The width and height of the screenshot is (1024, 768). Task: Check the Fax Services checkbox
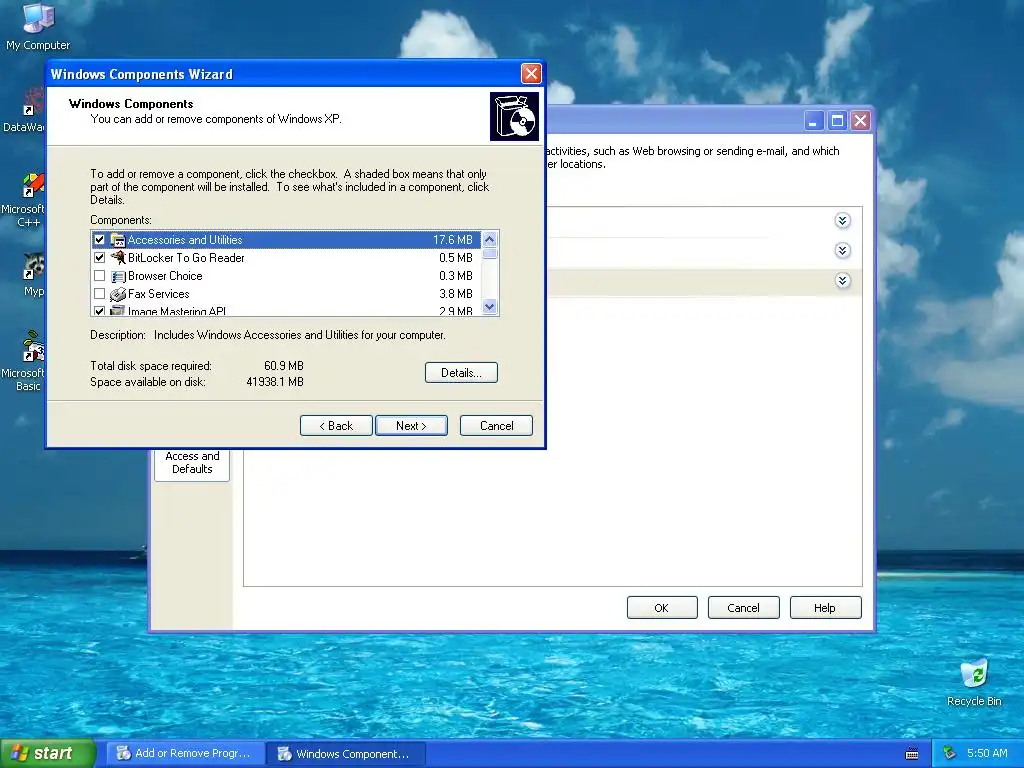tap(99, 294)
